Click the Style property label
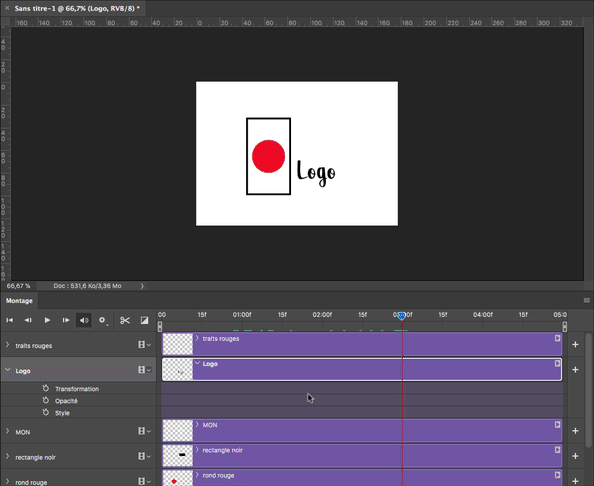This screenshot has height=486, width=594. click(x=62, y=413)
